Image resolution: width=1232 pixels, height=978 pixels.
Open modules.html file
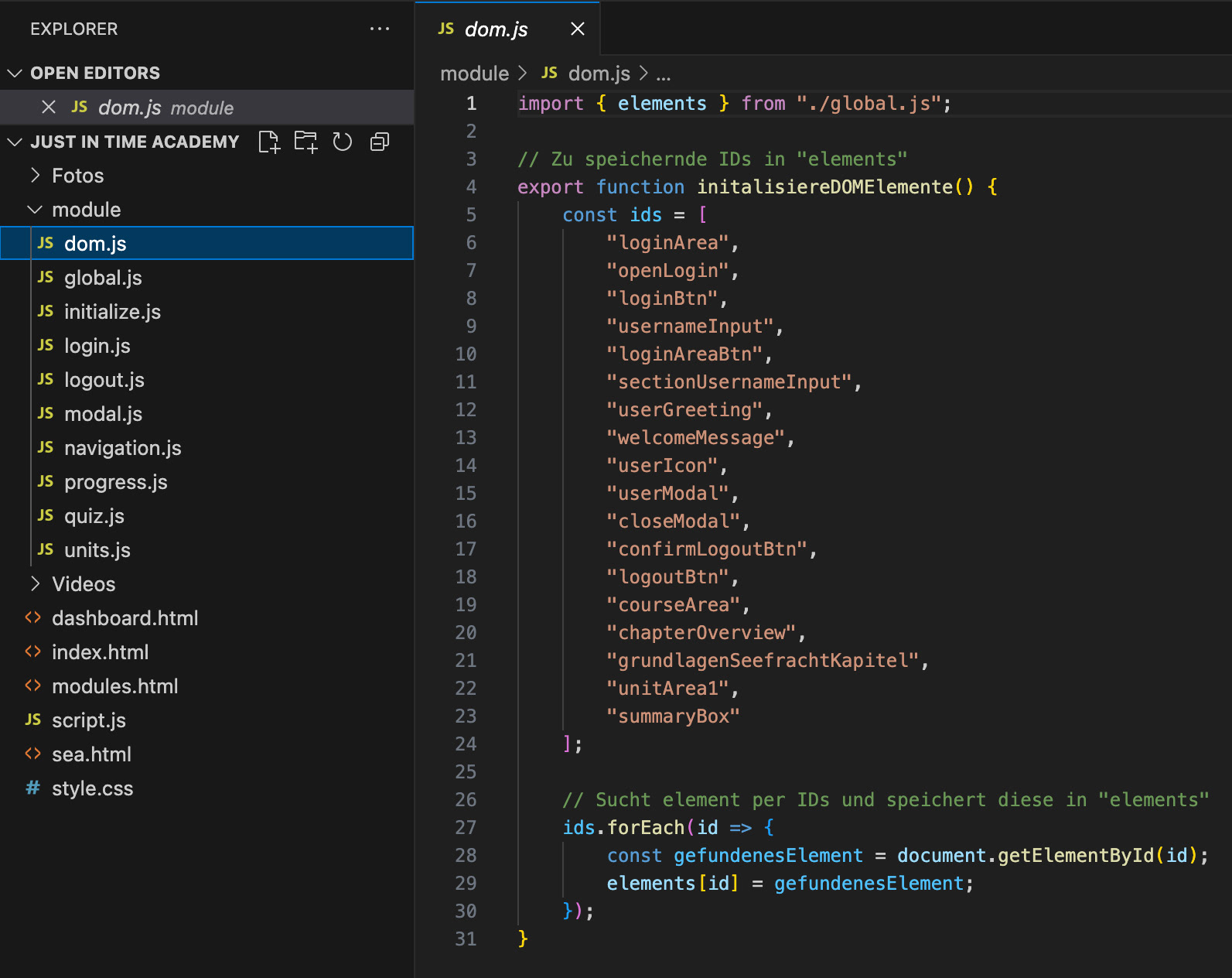(207, 686)
